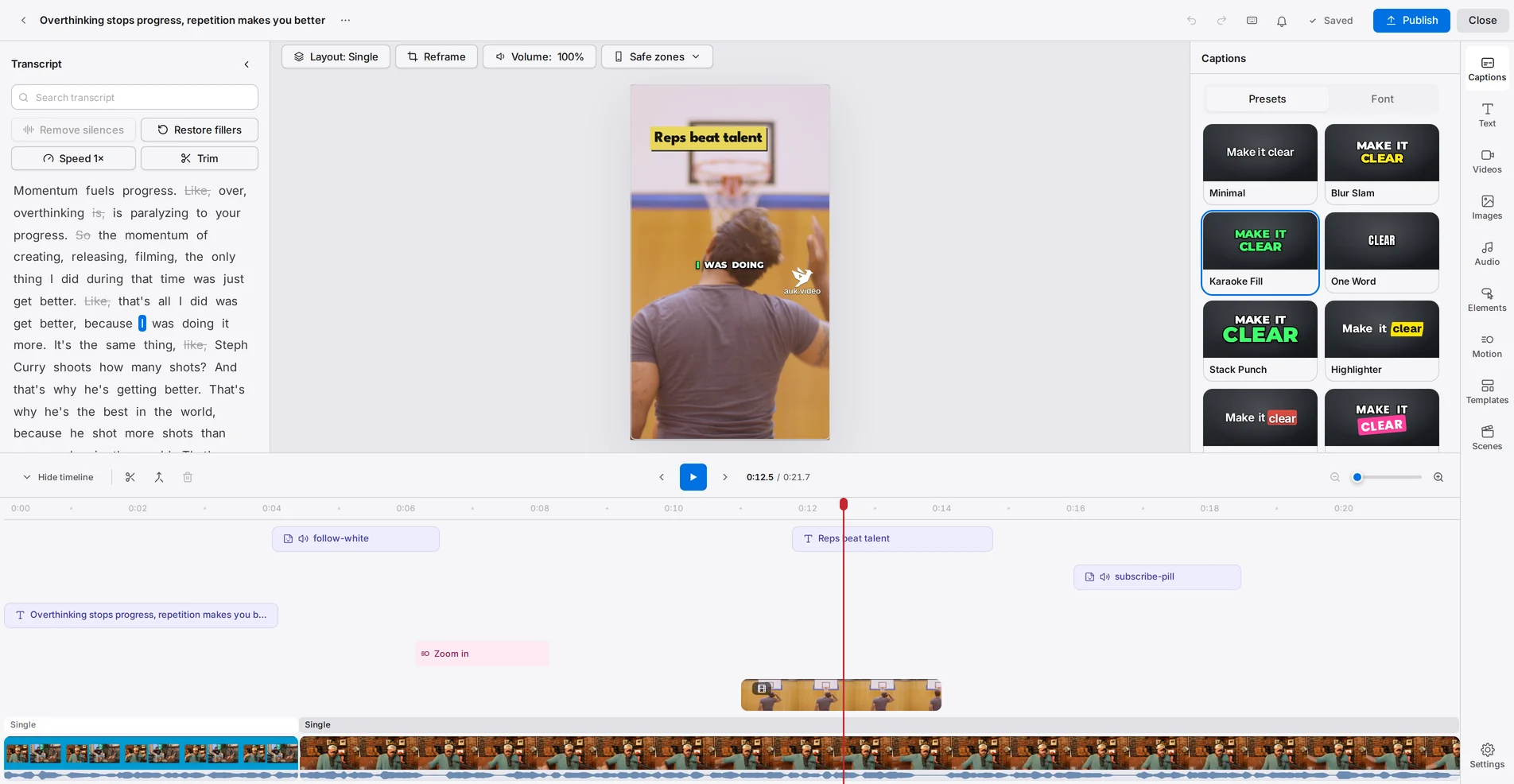
Task: Choose the Blur Slam caption preset
Action: click(1382, 164)
